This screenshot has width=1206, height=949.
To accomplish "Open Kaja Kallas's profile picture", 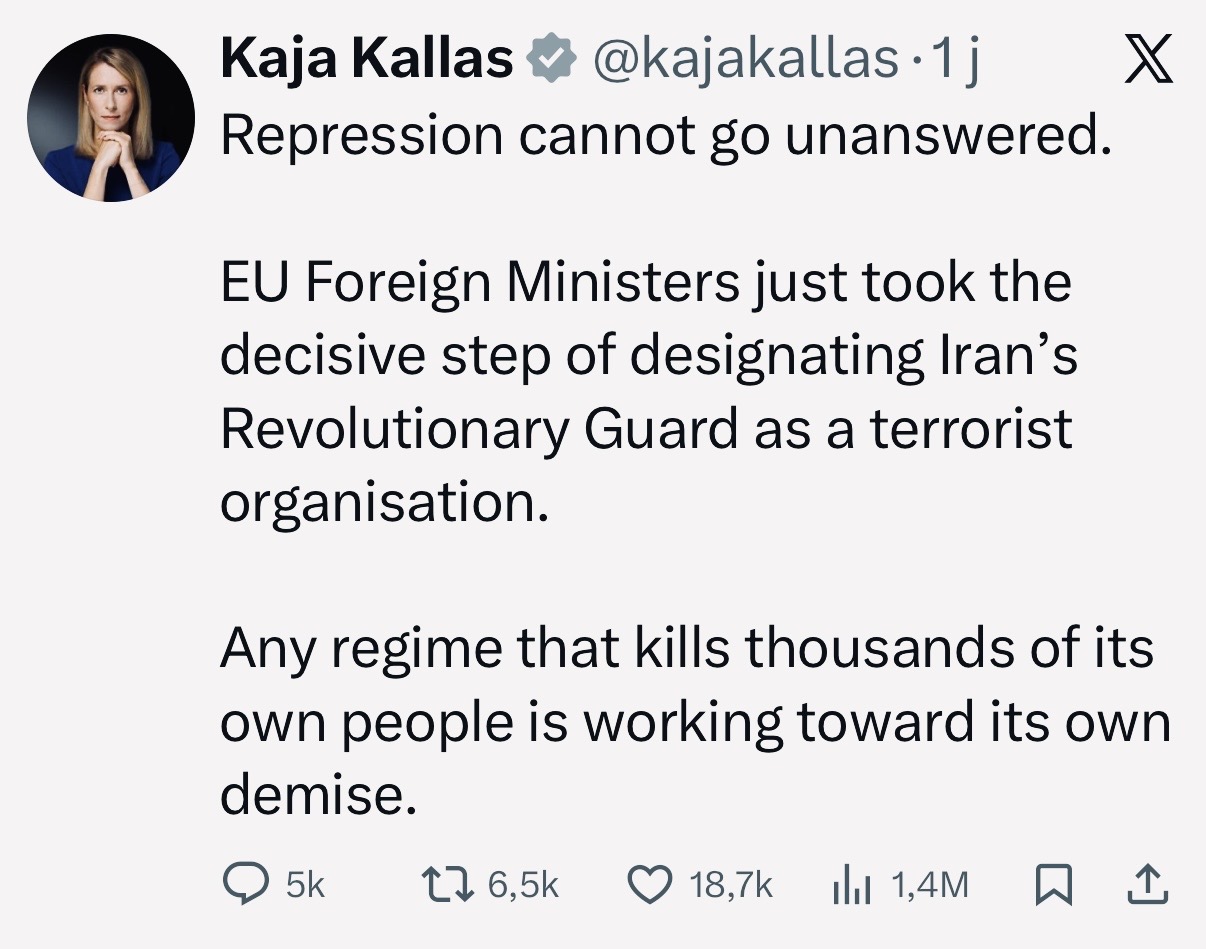I will [110, 118].
